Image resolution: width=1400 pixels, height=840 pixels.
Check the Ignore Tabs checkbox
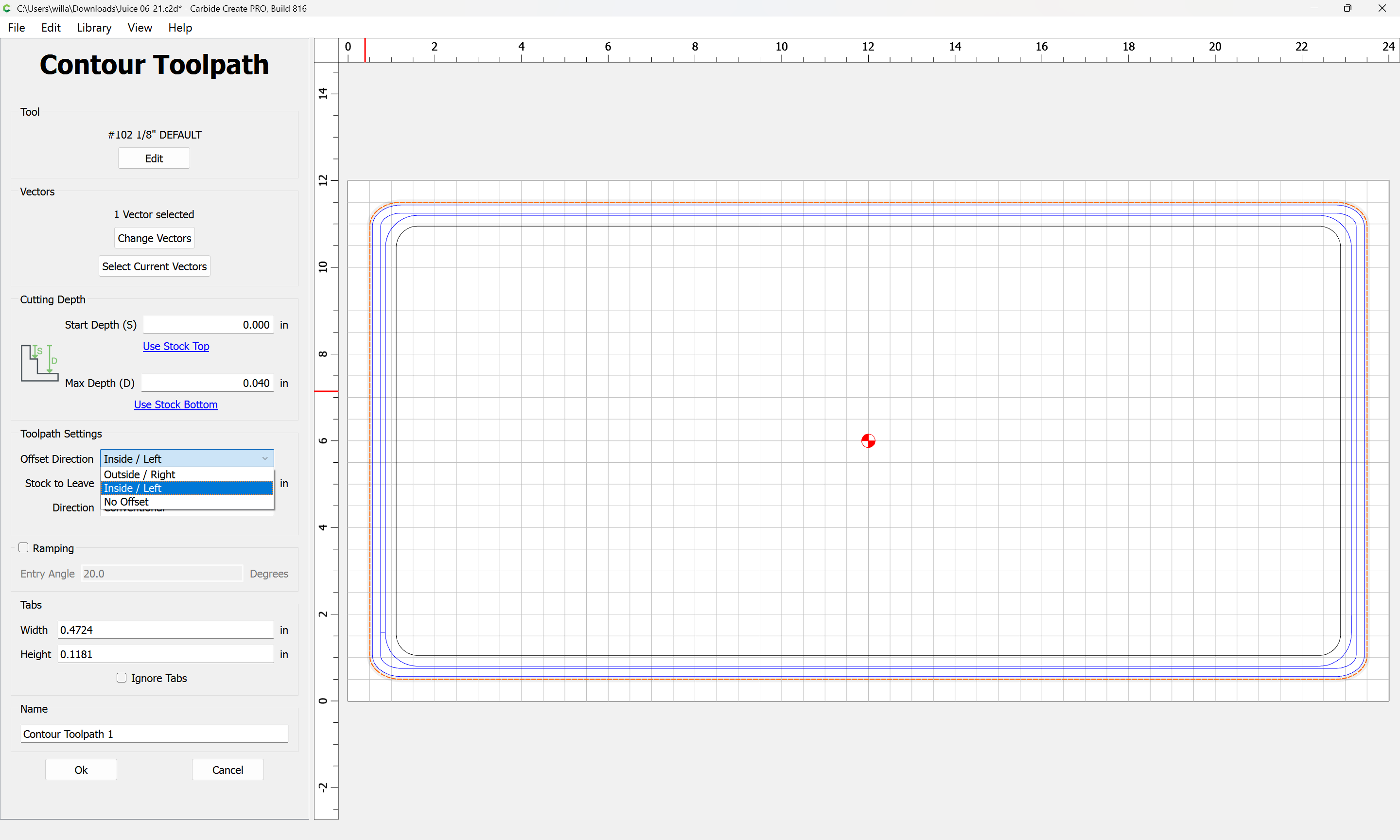tap(121, 678)
